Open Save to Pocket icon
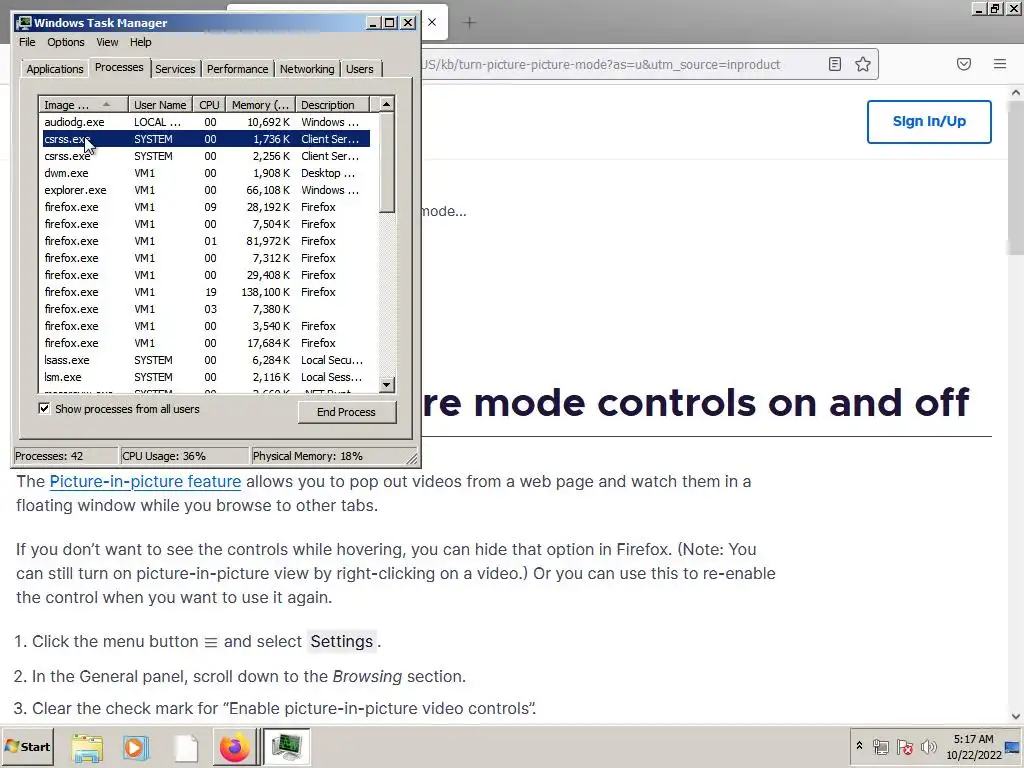 (x=963, y=64)
